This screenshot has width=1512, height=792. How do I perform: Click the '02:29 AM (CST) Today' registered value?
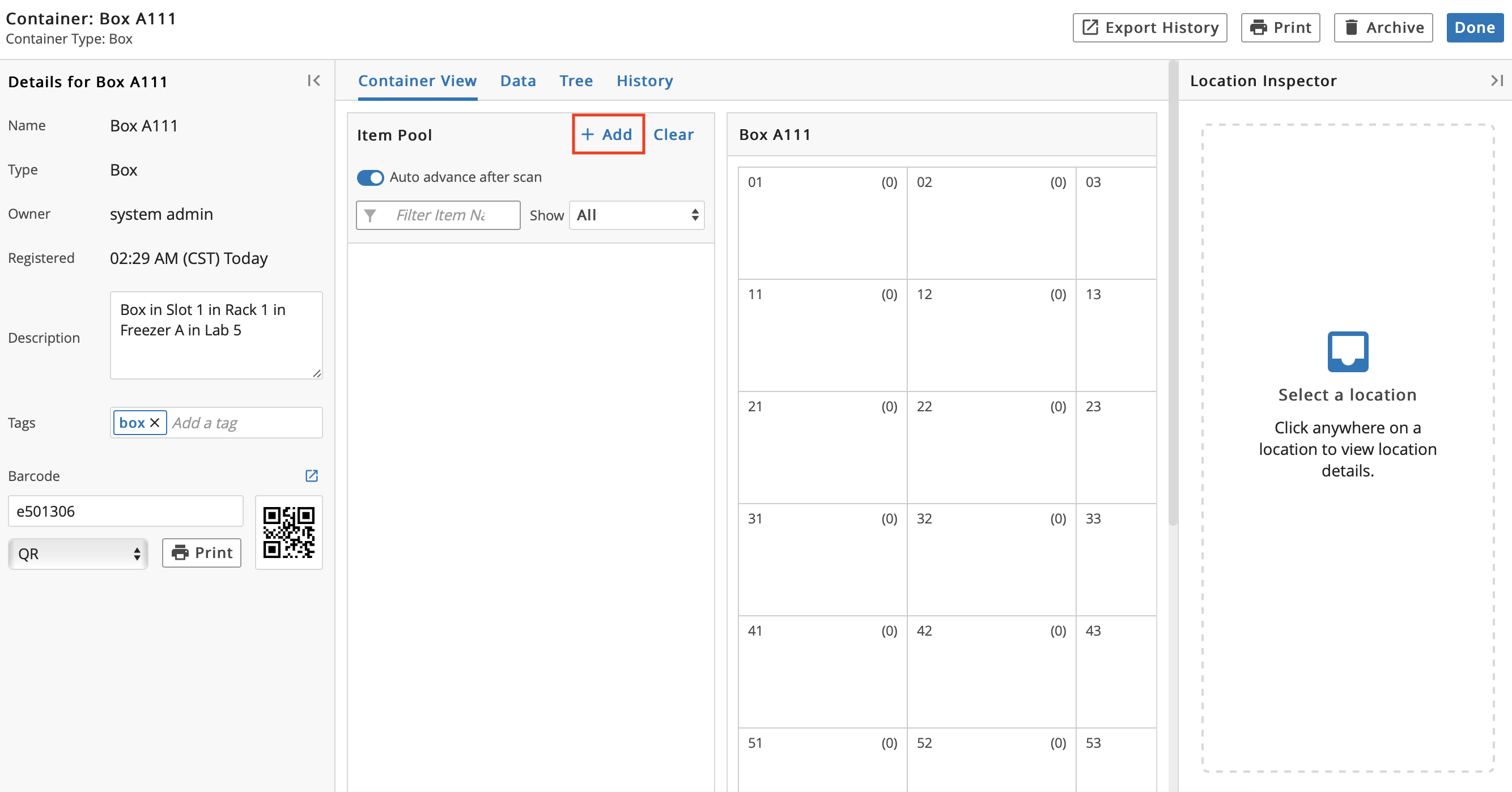point(189,258)
